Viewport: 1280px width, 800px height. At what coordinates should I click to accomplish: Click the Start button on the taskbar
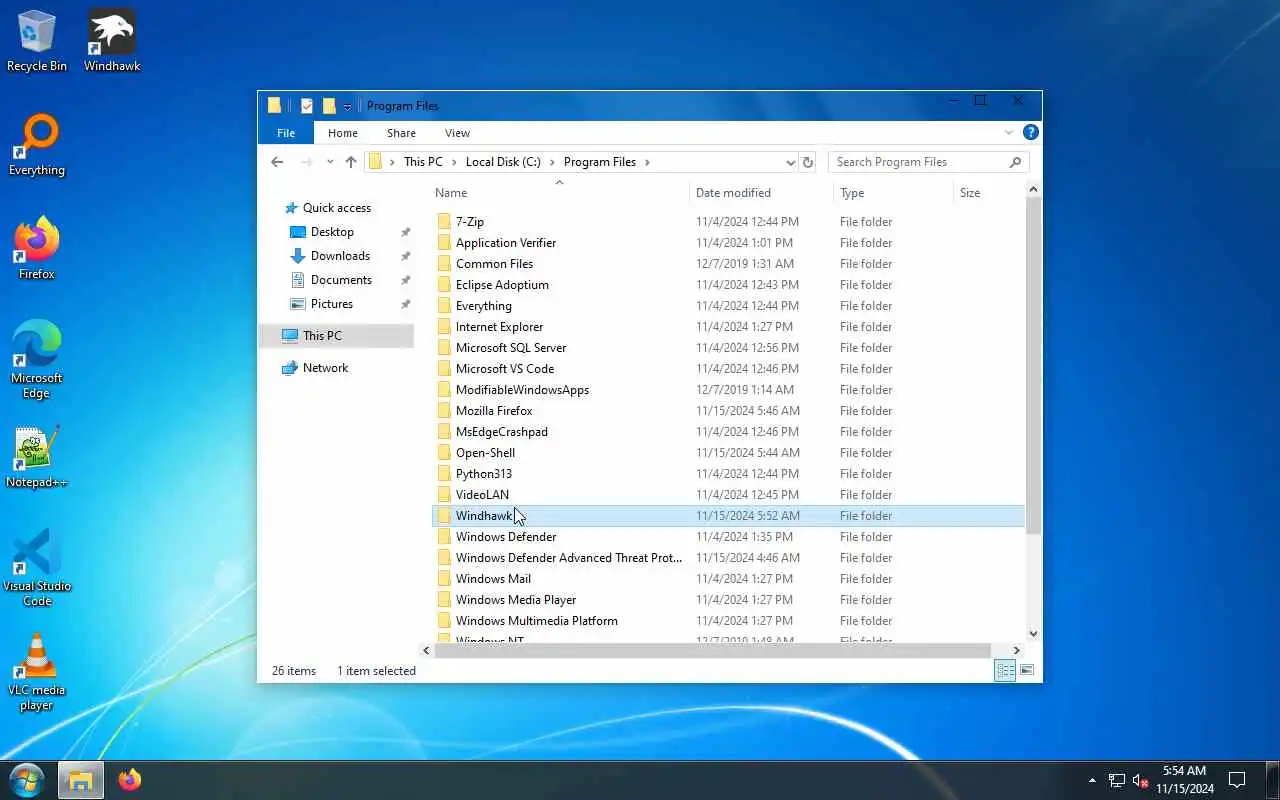pos(26,780)
